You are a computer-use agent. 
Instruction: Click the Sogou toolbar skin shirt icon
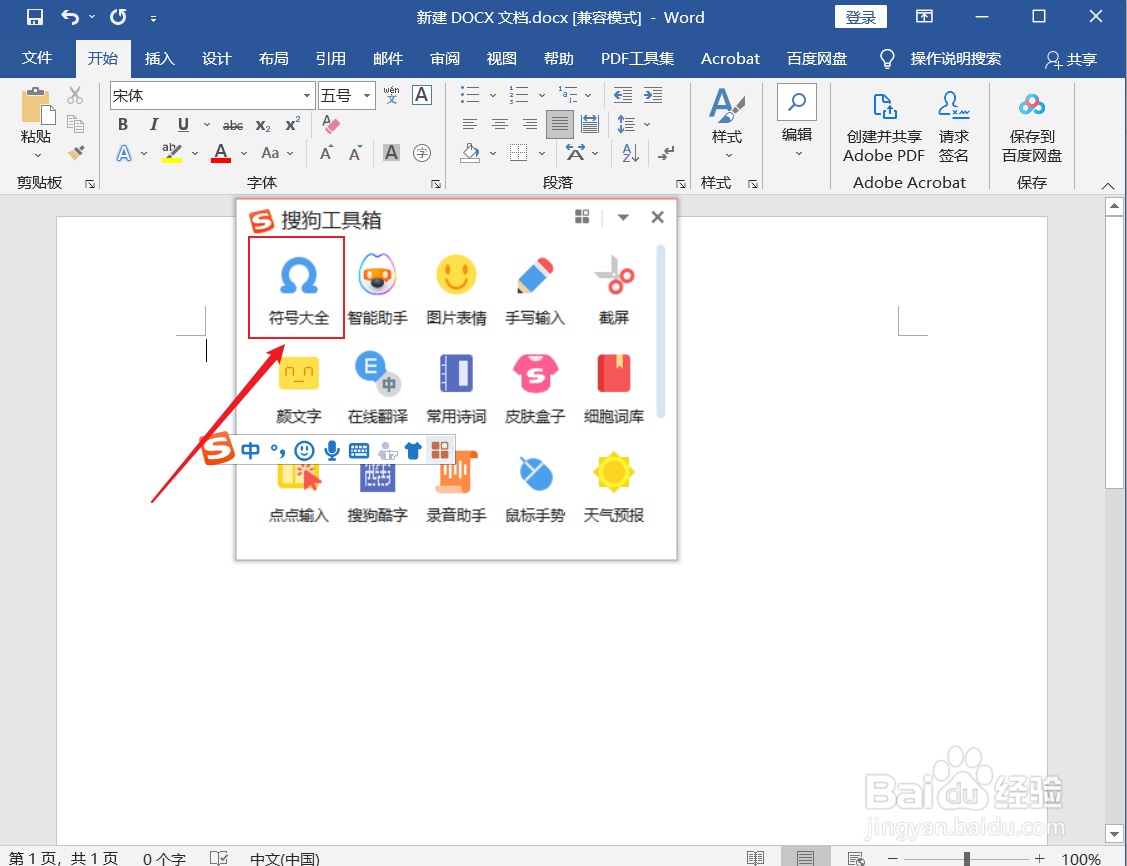point(413,451)
